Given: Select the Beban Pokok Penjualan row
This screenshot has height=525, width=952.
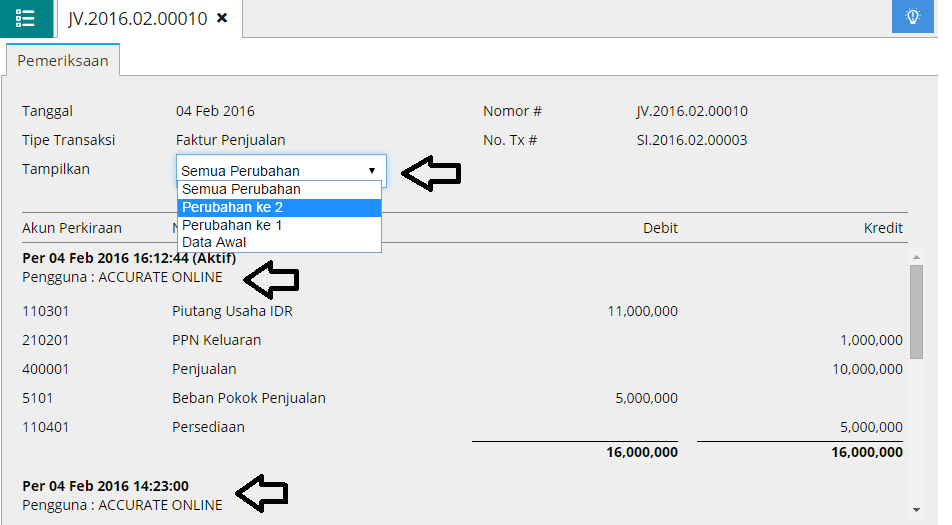Looking at the screenshot, I should 249,398.
